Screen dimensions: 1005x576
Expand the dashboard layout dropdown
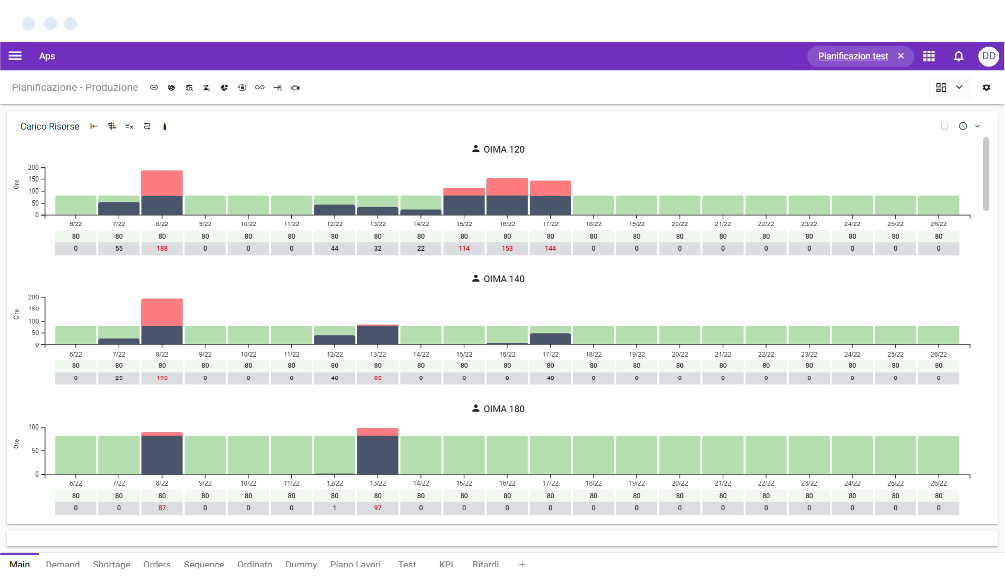(959, 88)
